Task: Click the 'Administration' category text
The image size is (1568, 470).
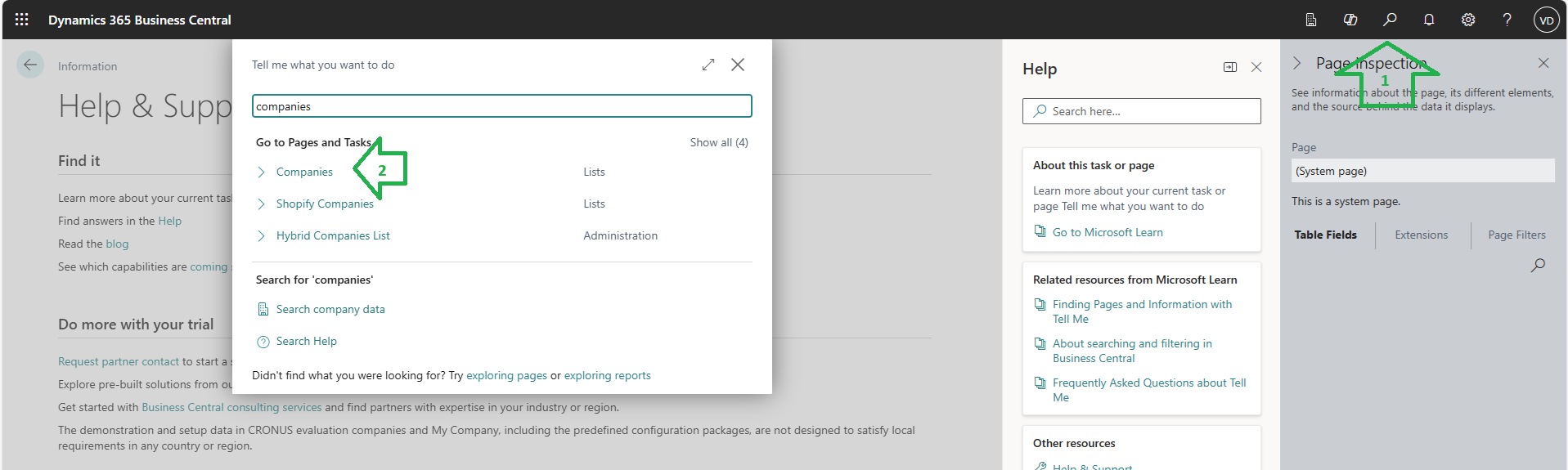Action: 620,235
